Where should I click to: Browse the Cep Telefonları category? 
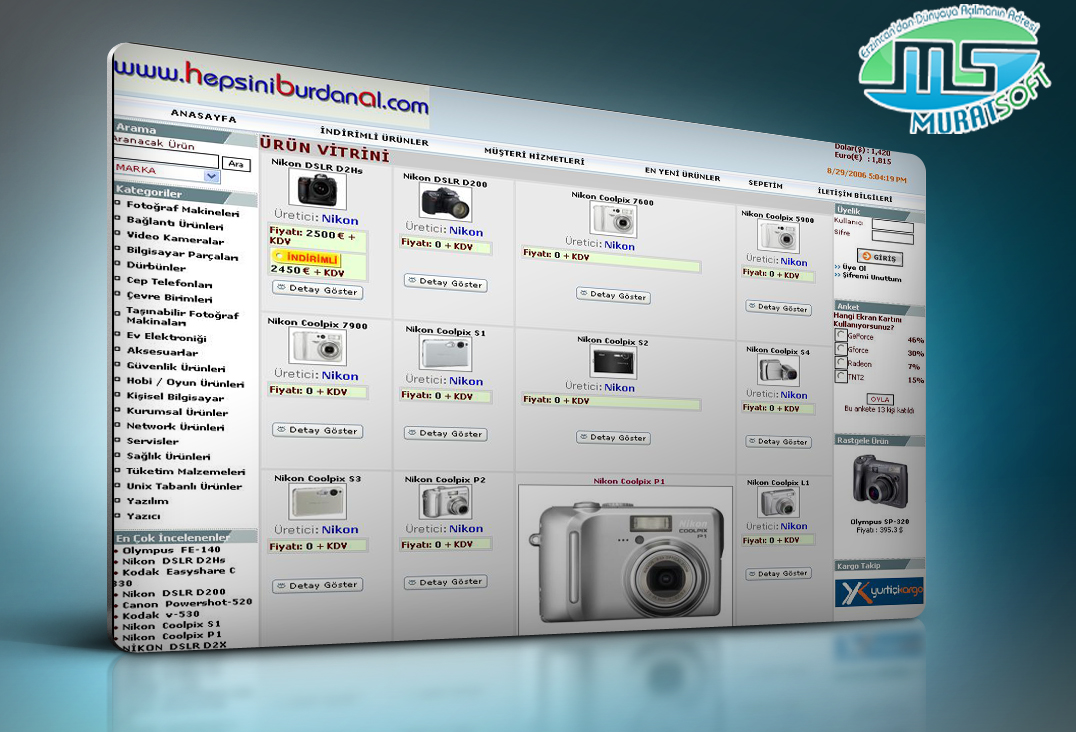click(x=169, y=282)
